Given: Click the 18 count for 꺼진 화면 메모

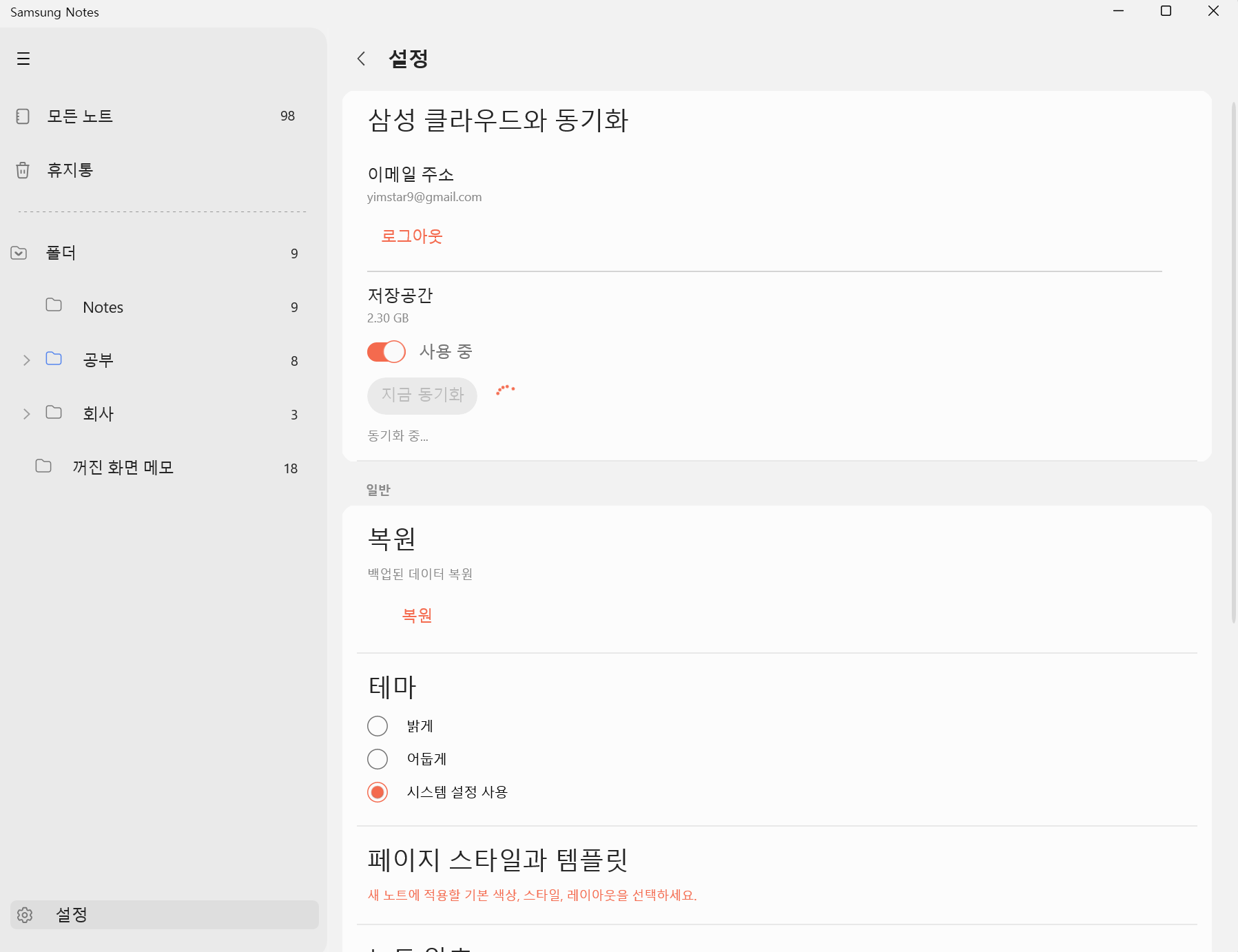Looking at the screenshot, I should point(291,468).
